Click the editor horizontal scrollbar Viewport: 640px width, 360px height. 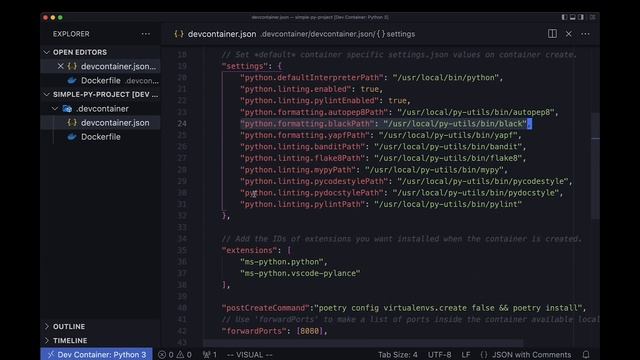point(363,343)
